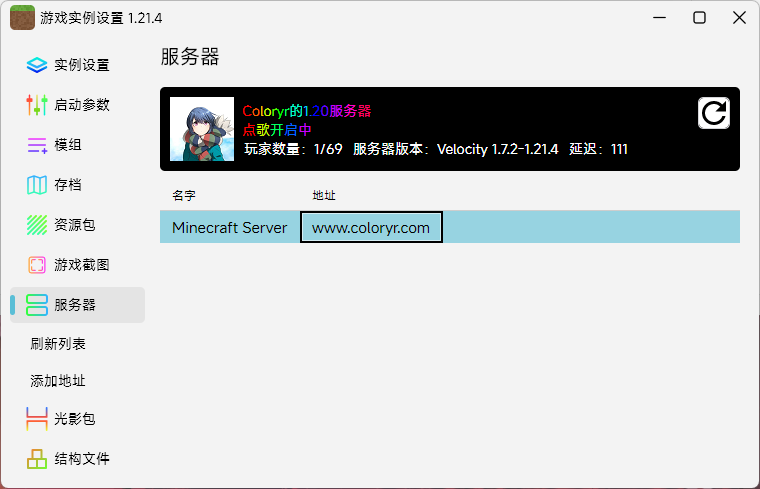Click the 服务器 server icon
The height and width of the screenshot is (489, 760).
[x=37, y=305]
